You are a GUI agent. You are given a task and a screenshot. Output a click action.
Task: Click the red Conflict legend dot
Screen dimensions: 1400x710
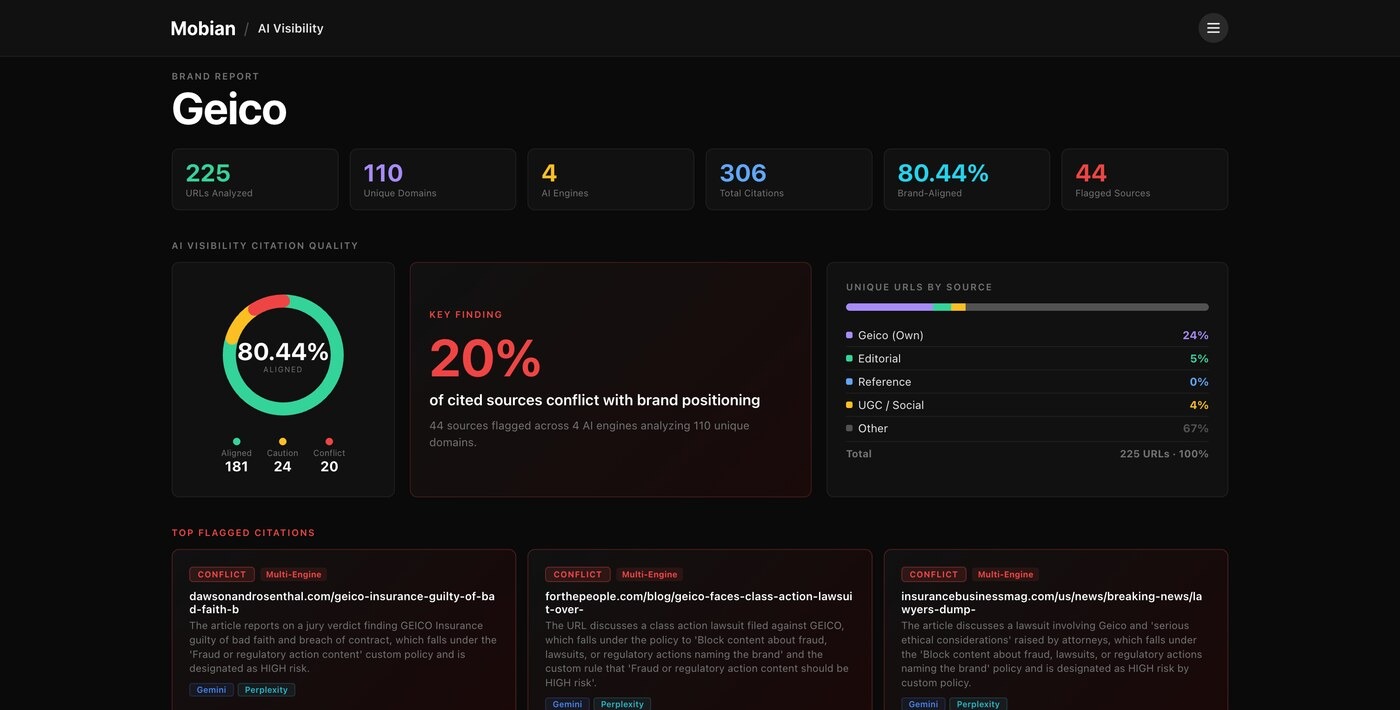[329, 441]
